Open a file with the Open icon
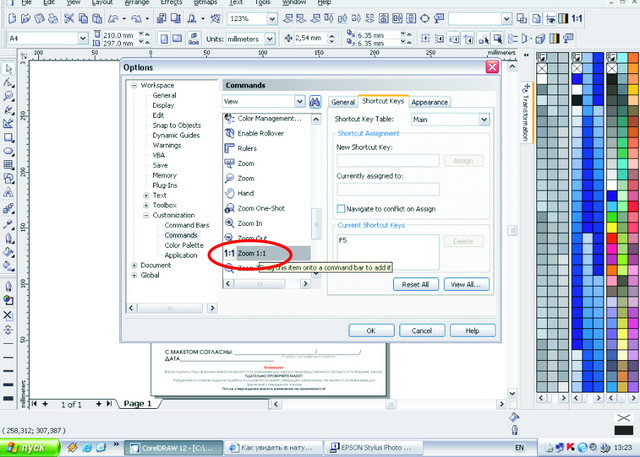The image size is (640, 457). click(26, 18)
